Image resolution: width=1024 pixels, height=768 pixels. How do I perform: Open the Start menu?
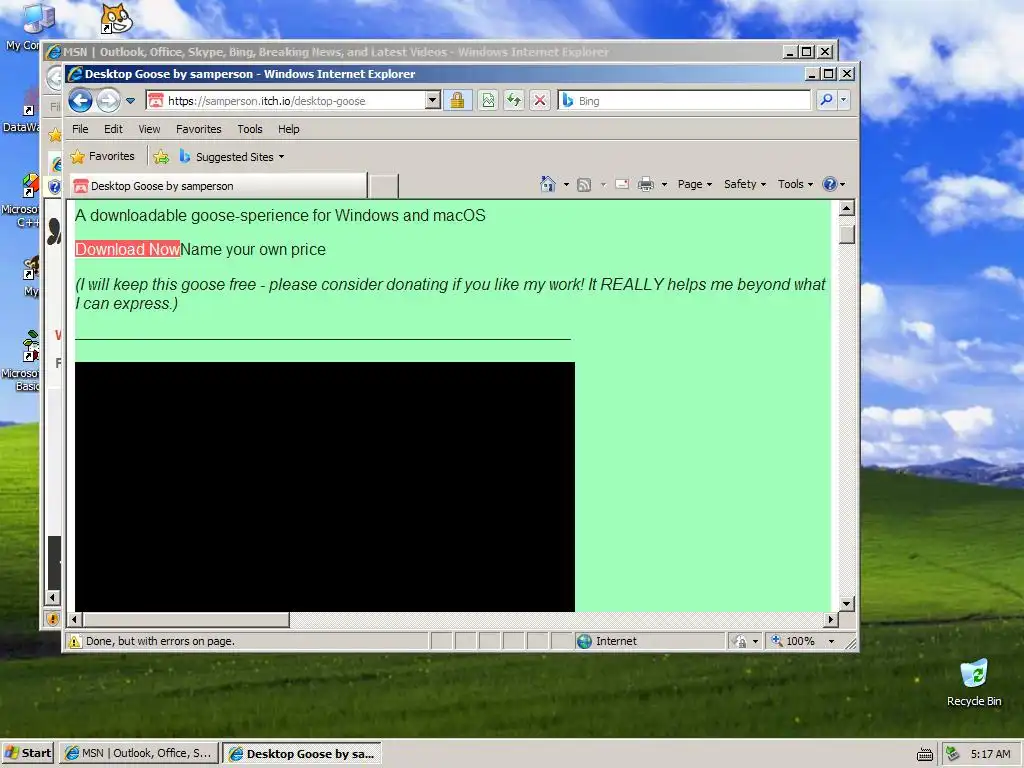click(x=27, y=754)
